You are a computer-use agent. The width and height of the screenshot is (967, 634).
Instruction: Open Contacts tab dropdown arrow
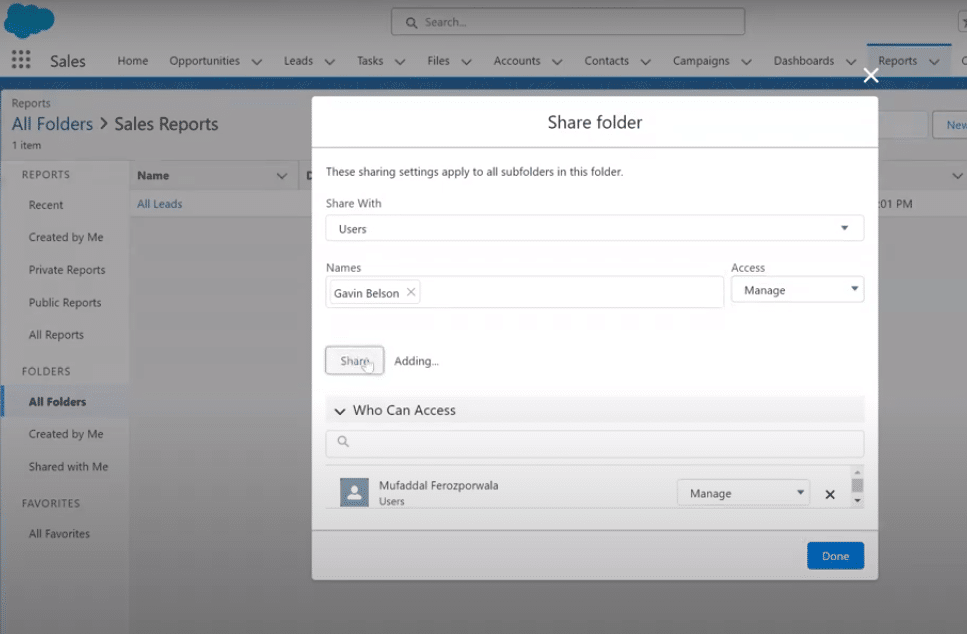tap(646, 62)
